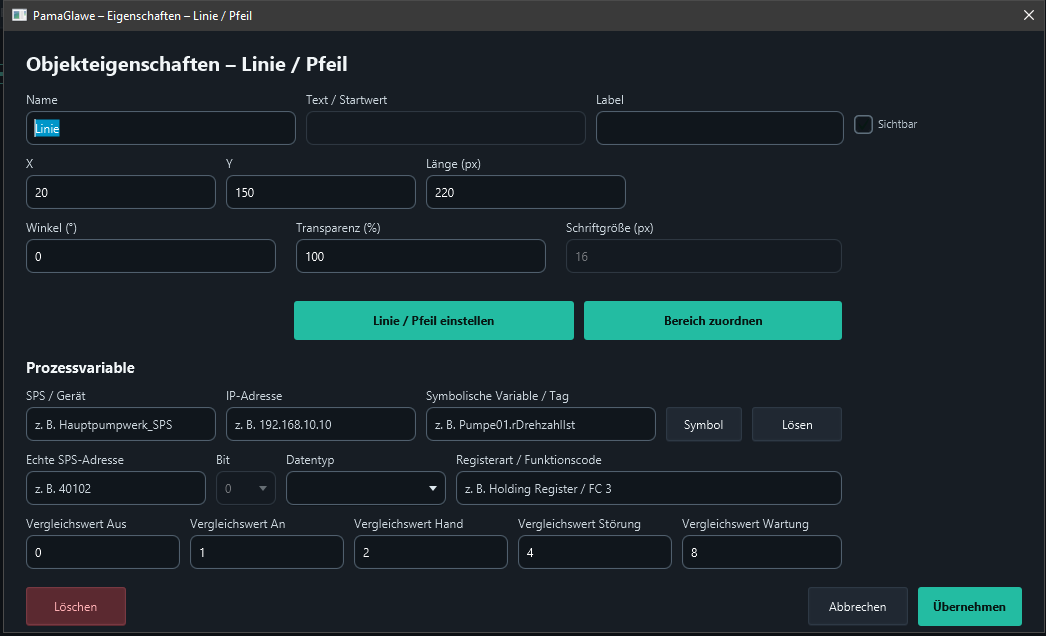
Task: Open the Symbol picker button
Action: click(x=704, y=424)
